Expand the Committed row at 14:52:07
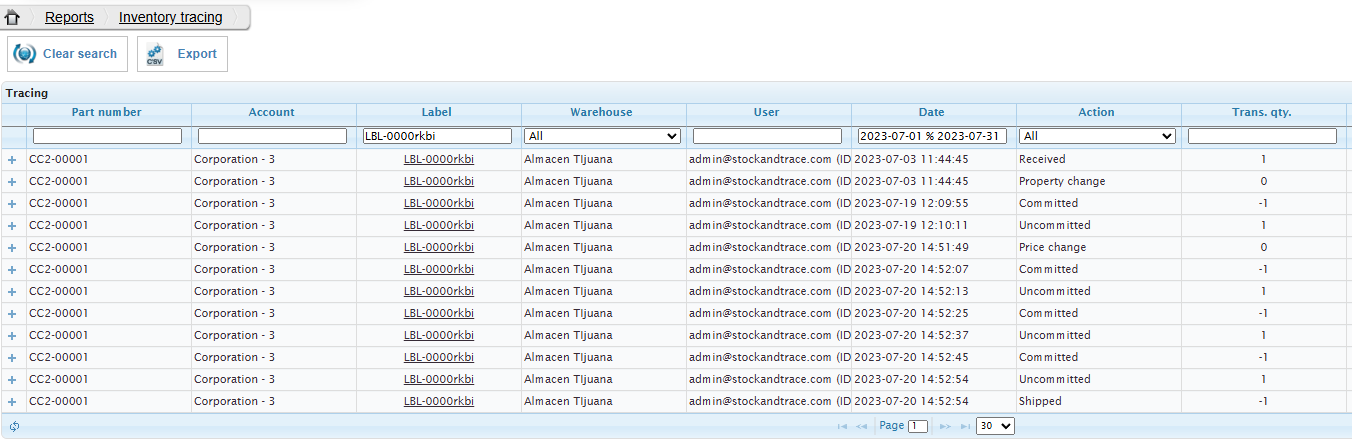 [13, 270]
